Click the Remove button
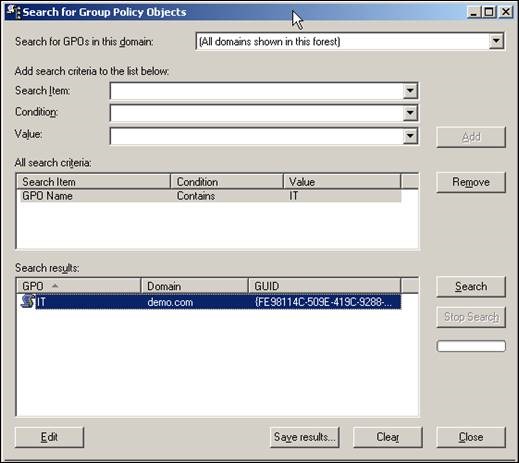The image size is (519, 463). [x=471, y=182]
